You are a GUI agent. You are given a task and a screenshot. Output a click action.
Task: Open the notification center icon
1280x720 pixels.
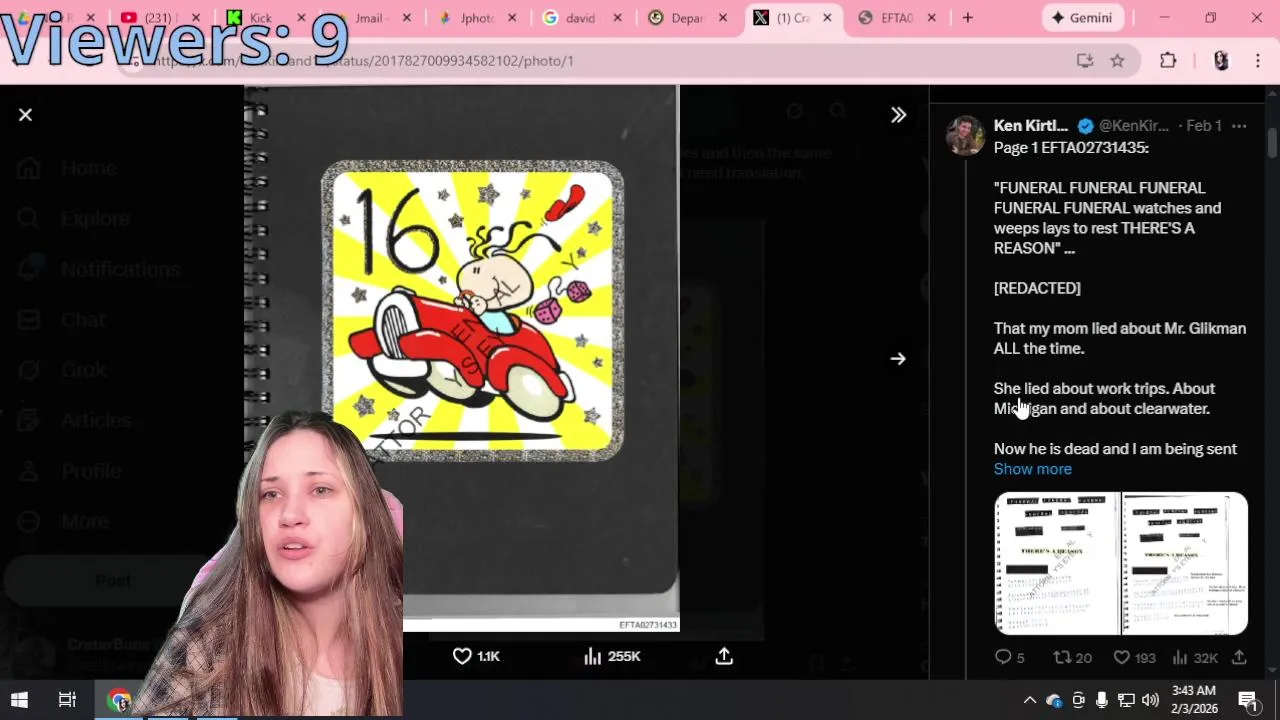point(1248,700)
